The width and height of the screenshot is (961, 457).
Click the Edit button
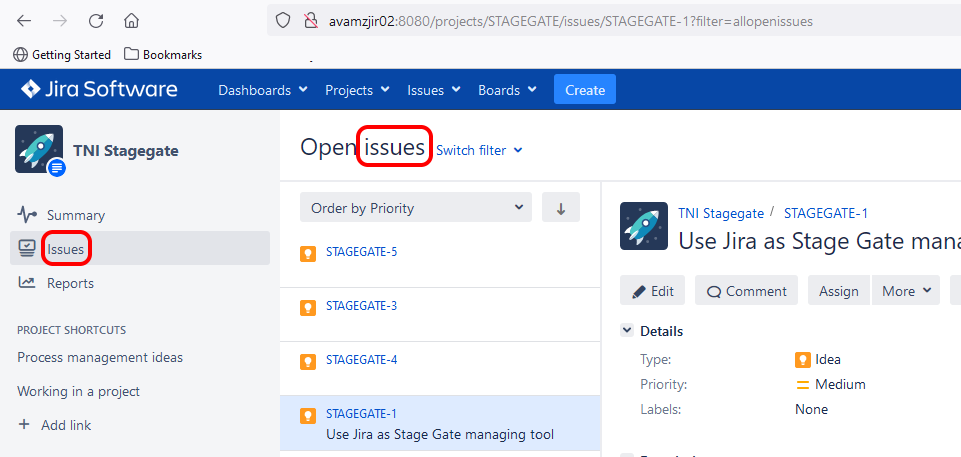[653, 291]
